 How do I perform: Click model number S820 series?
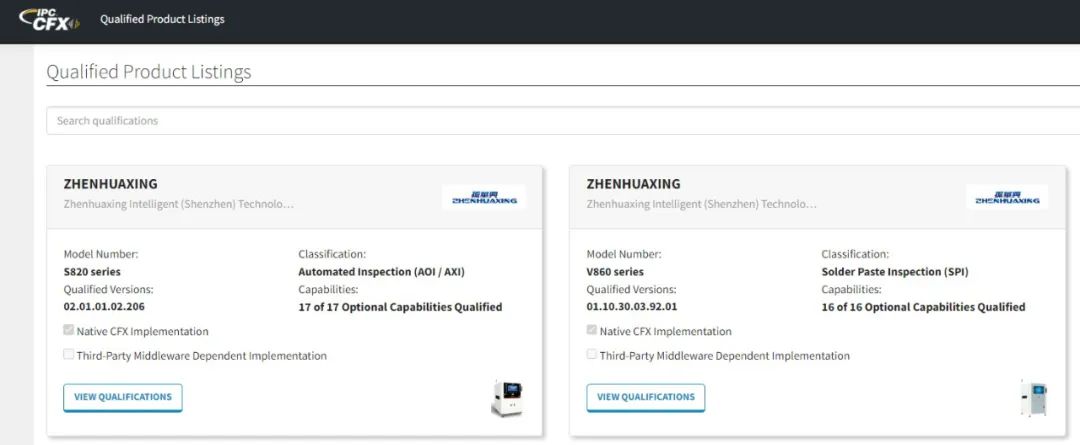click(x=92, y=272)
